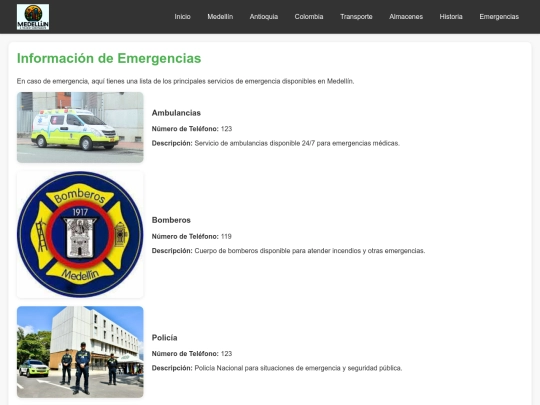Click the 'Policía Nacional para situaciones' description

pos(298,368)
